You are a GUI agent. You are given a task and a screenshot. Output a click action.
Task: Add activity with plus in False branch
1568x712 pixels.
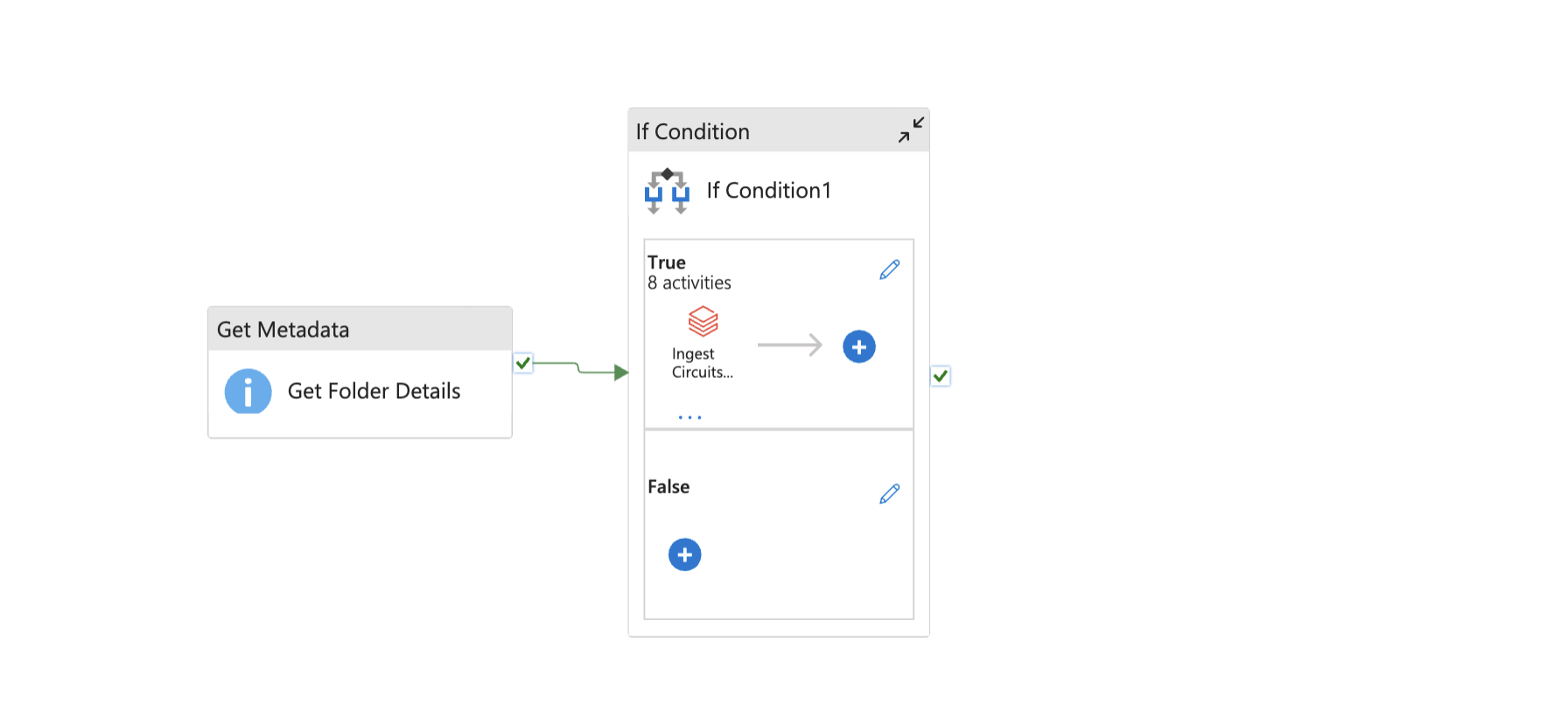tap(684, 555)
